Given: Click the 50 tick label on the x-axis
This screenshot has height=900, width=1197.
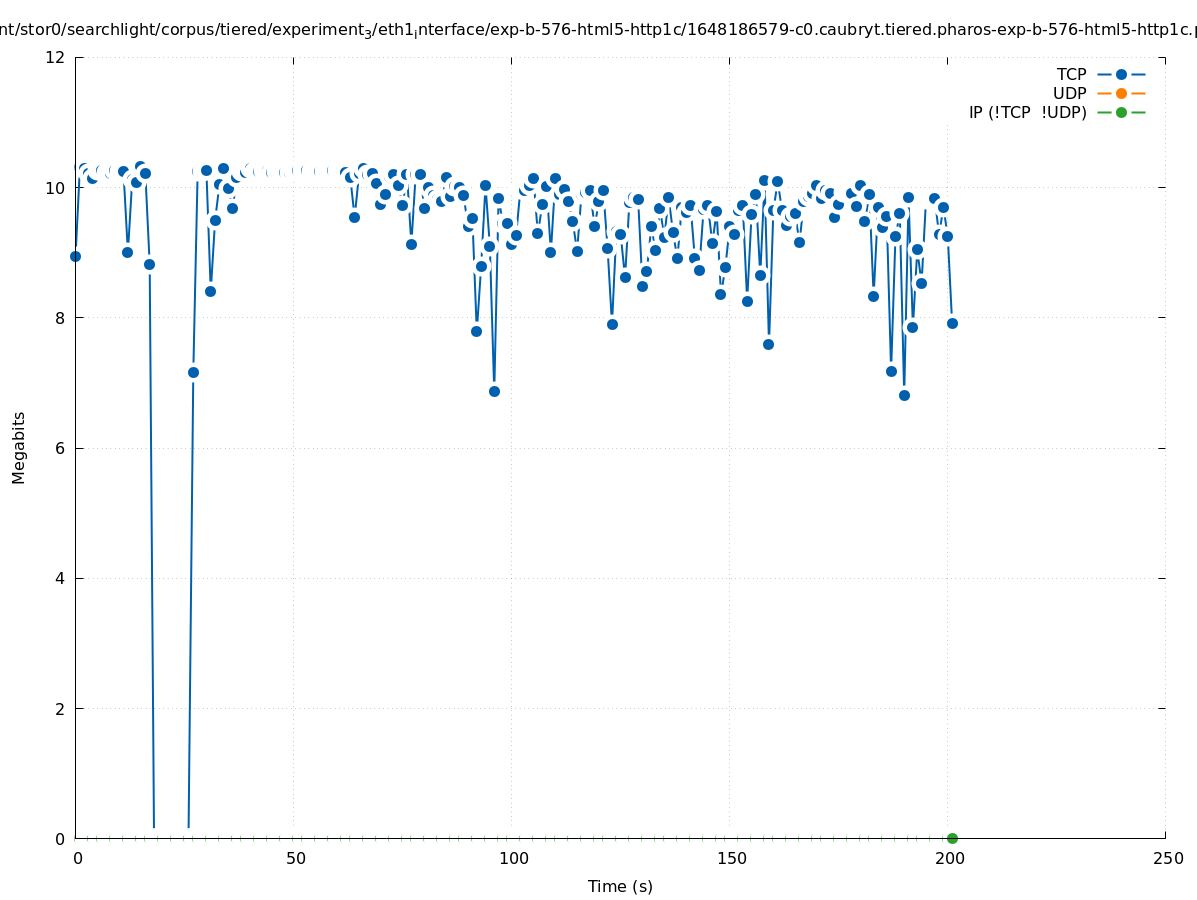Looking at the screenshot, I should tap(295, 858).
